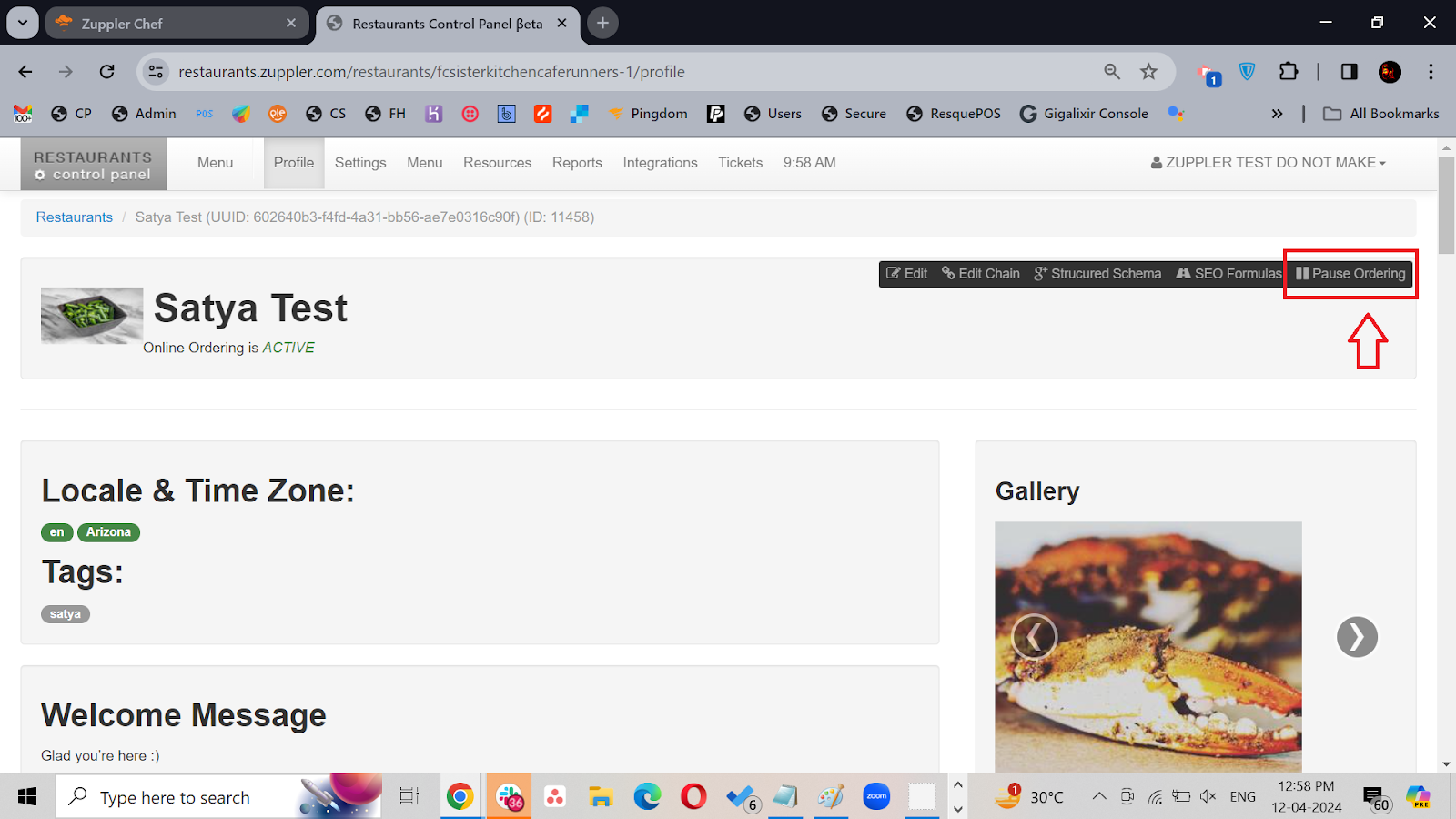1456x819 pixels.
Task: Click the Windows taskbar search box
Action: (219, 797)
